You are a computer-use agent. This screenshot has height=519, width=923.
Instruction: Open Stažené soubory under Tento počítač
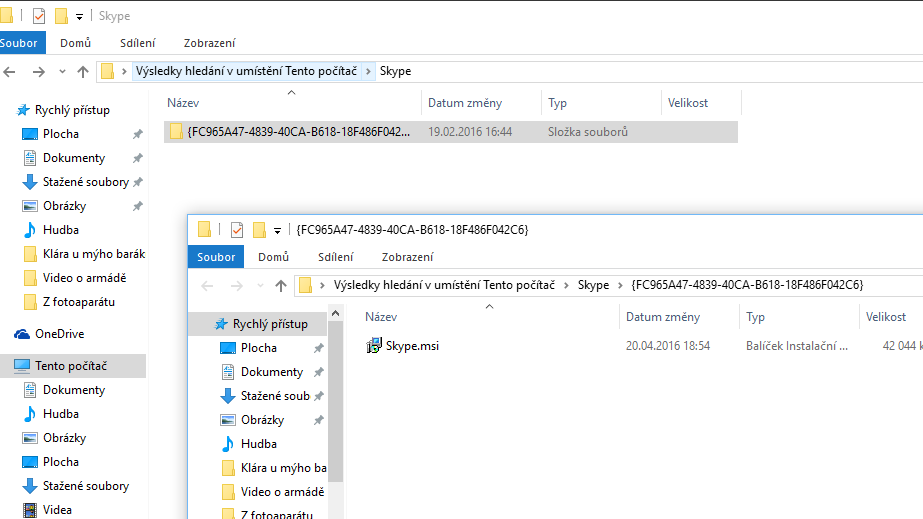point(85,486)
